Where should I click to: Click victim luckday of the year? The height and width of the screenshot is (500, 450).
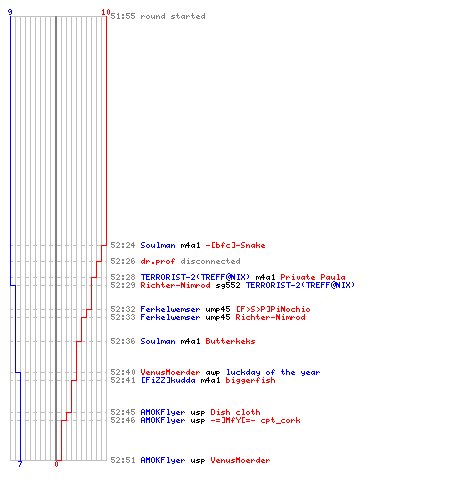coord(273,372)
